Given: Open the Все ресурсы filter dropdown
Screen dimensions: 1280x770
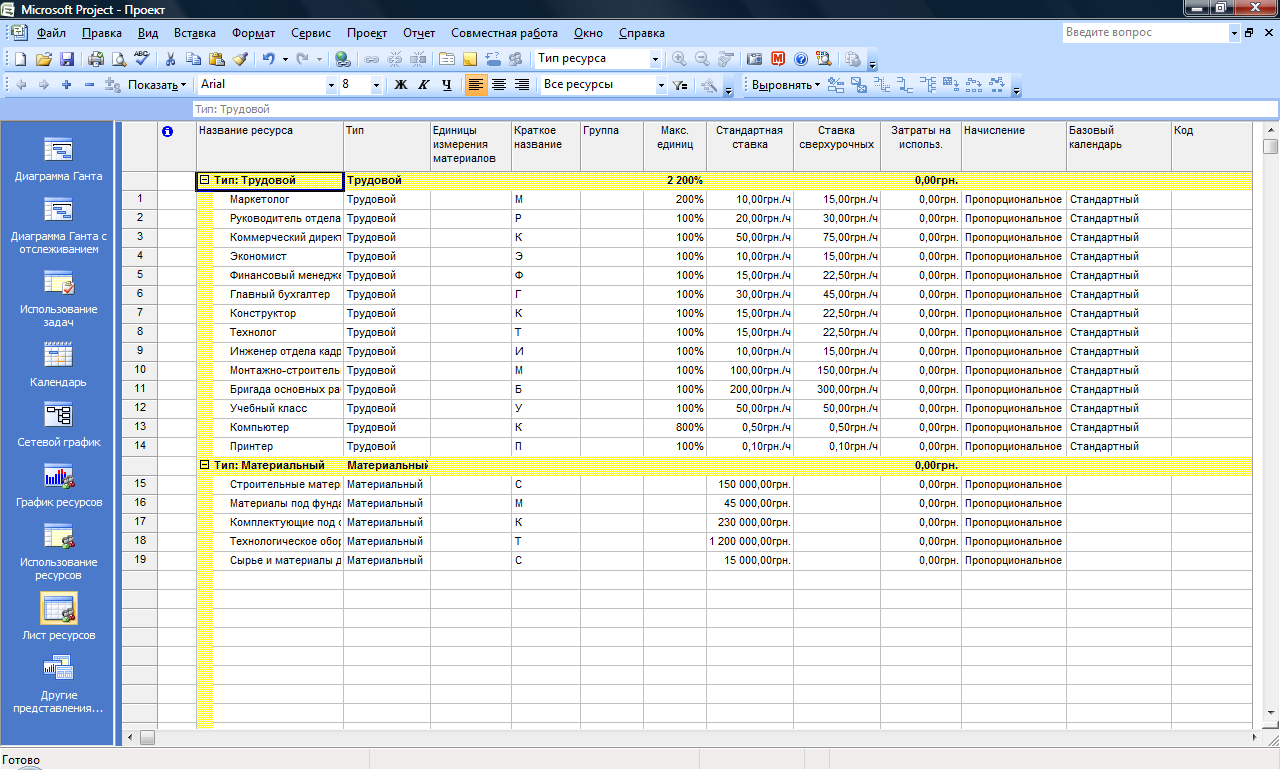Looking at the screenshot, I should pyautogui.click(x=660, y=85).
